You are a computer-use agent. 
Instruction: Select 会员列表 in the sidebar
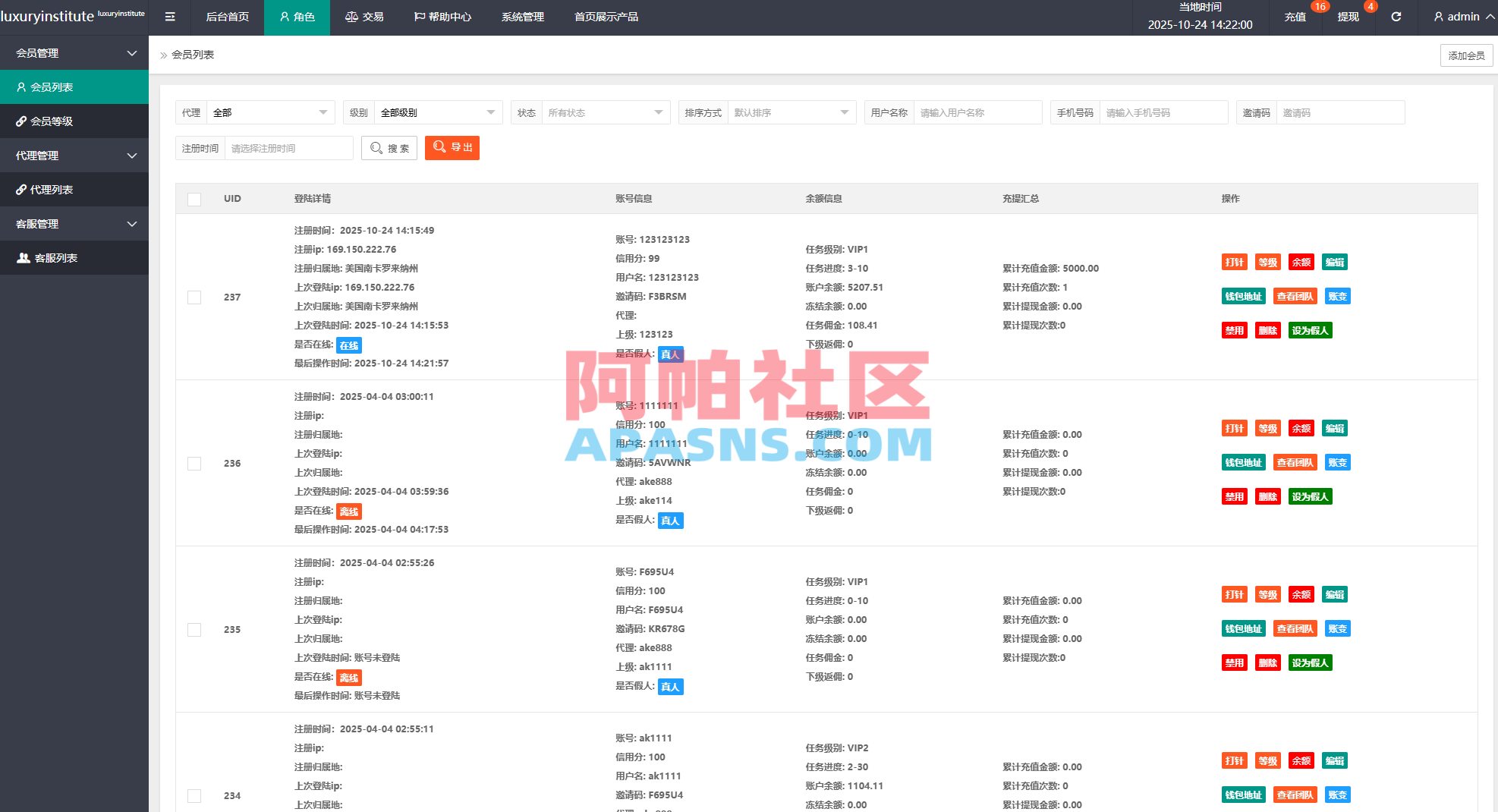(x=54, y=87)
